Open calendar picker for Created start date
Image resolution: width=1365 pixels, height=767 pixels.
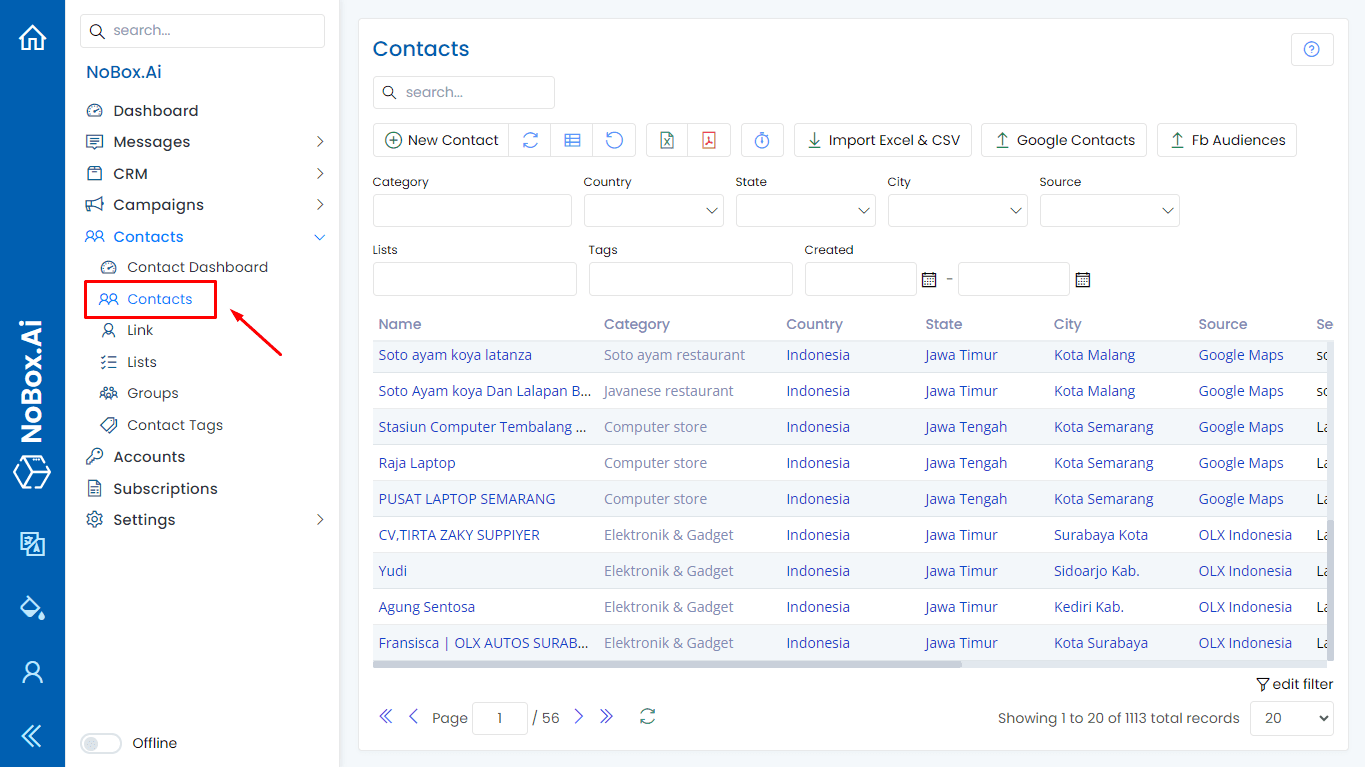[x=929, y=279]
